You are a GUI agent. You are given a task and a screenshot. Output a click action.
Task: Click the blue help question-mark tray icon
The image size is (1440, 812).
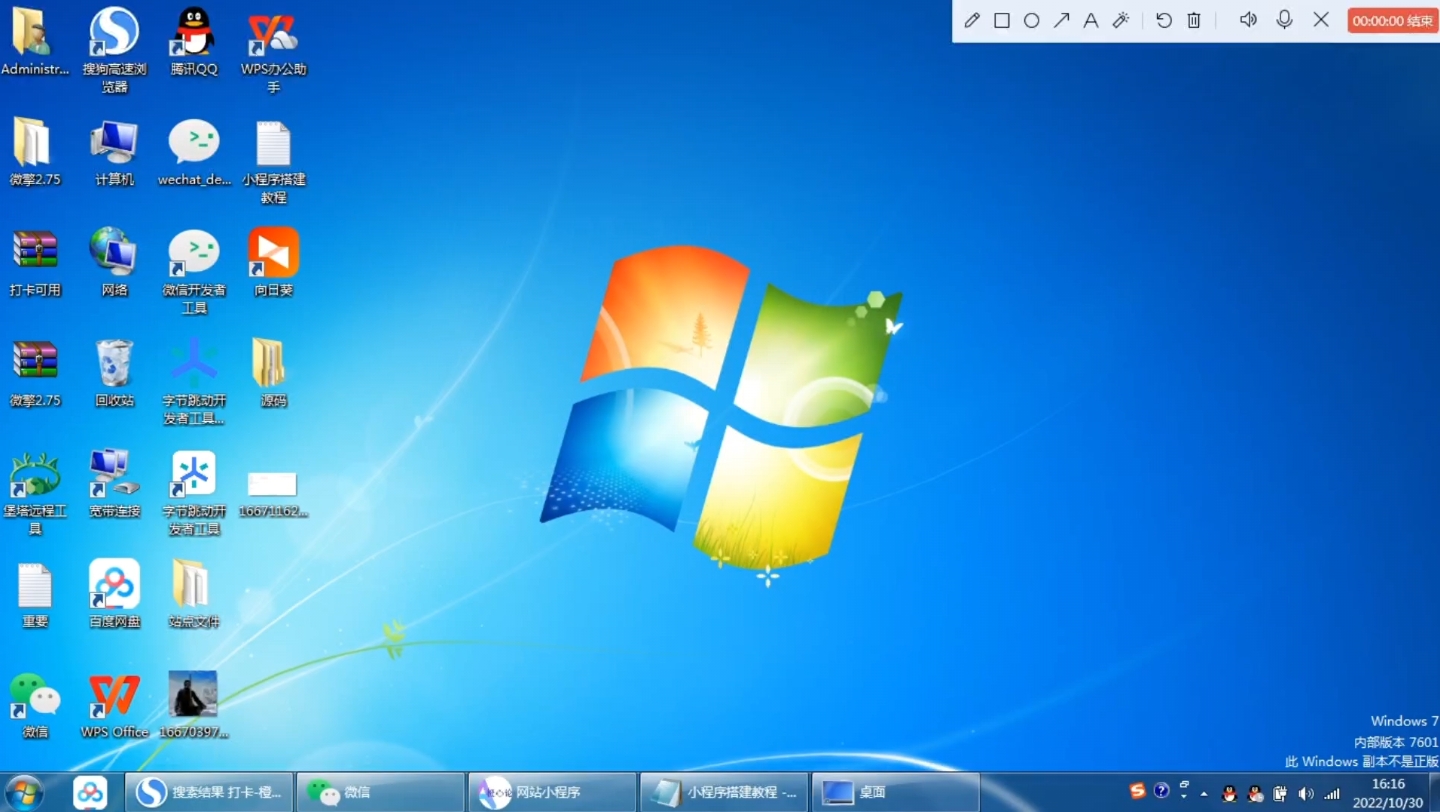[1161, 791]
